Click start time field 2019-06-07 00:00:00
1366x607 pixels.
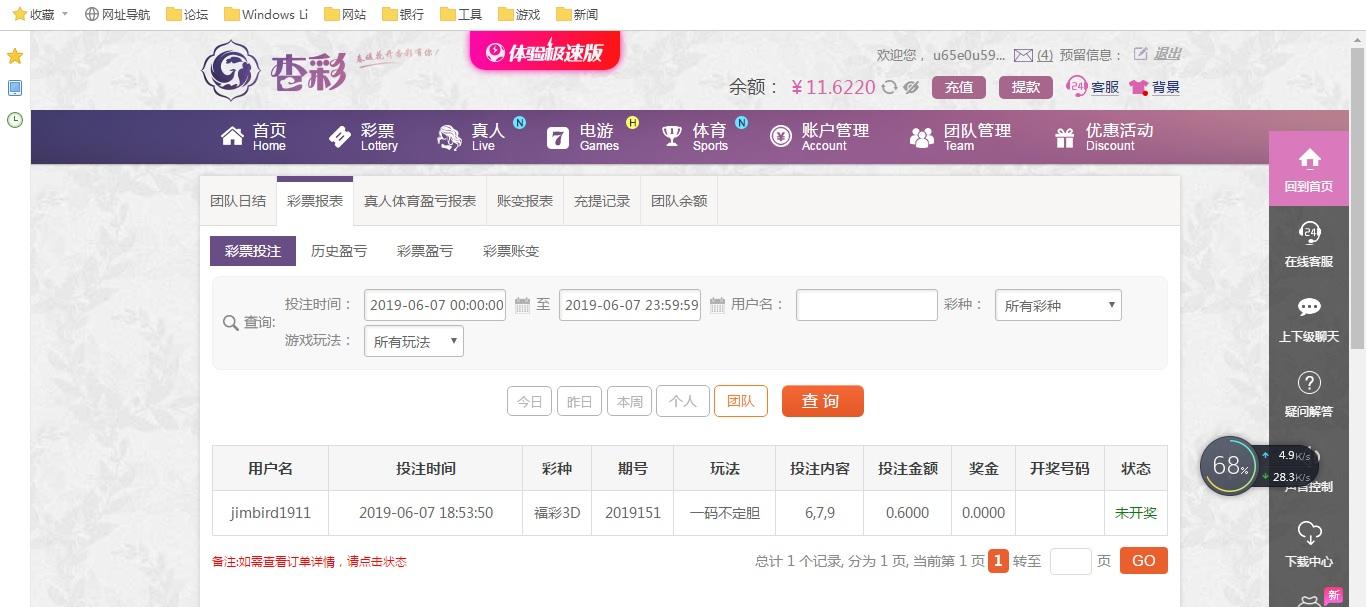(435, 305)
